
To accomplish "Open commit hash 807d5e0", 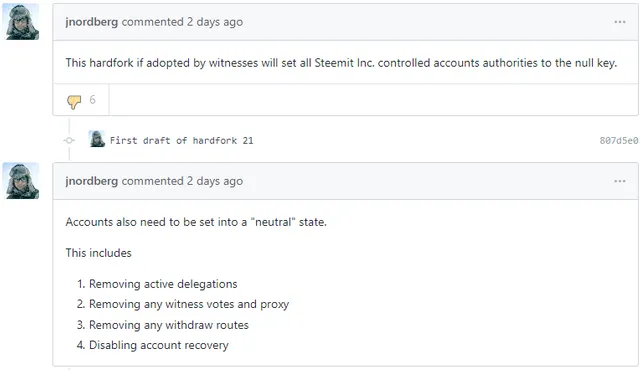I will (x=618, y=141).
